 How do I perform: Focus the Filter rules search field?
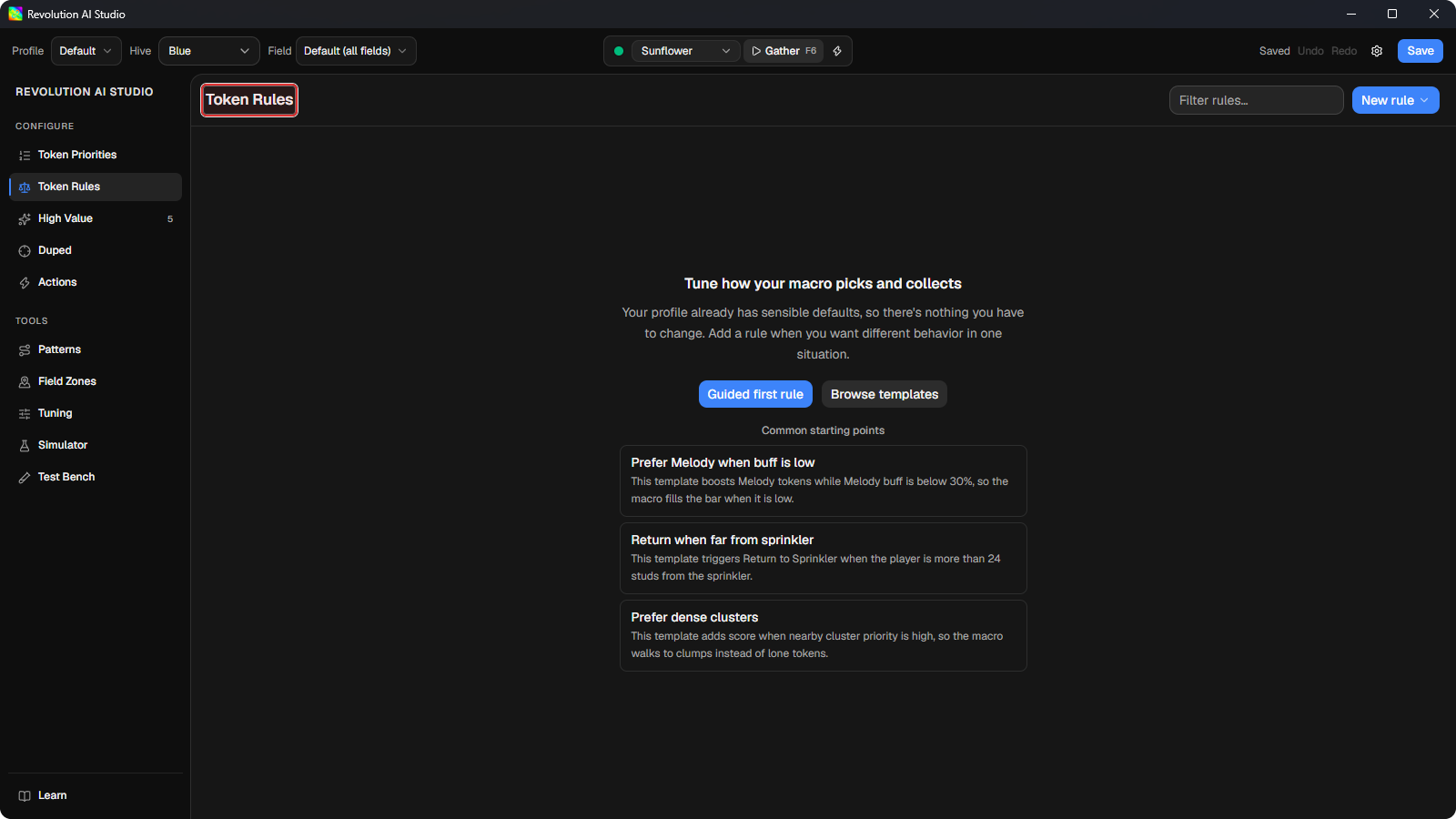pos(1256,100)
